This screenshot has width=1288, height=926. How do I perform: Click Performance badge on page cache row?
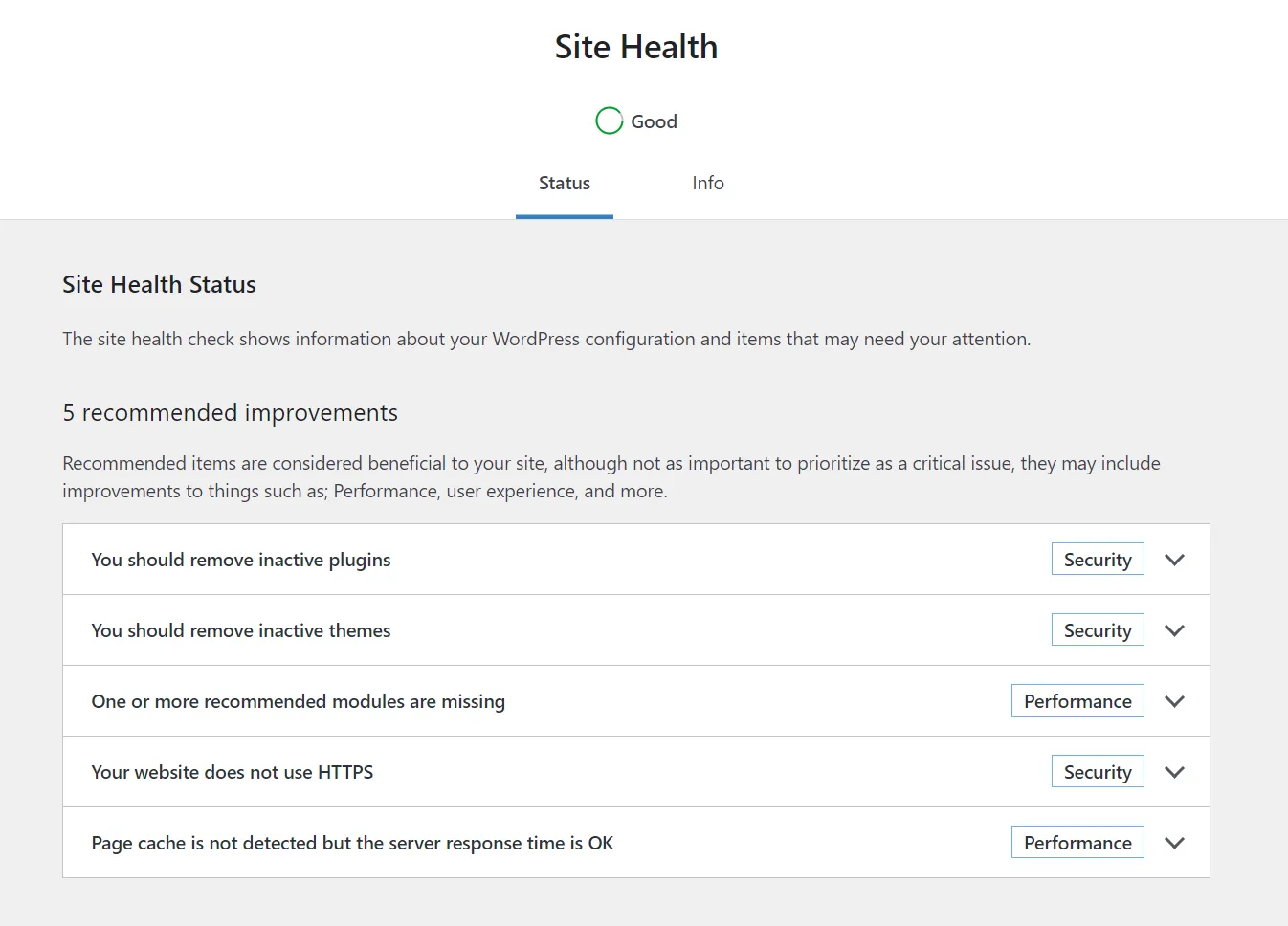tap(1077, 843)
